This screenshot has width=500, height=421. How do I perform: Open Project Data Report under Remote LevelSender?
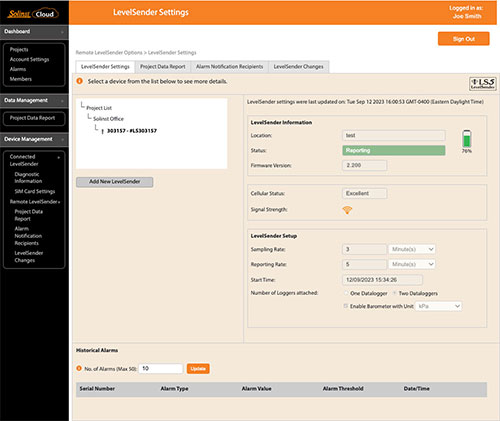pyautogui.click(x=28, y=215)
